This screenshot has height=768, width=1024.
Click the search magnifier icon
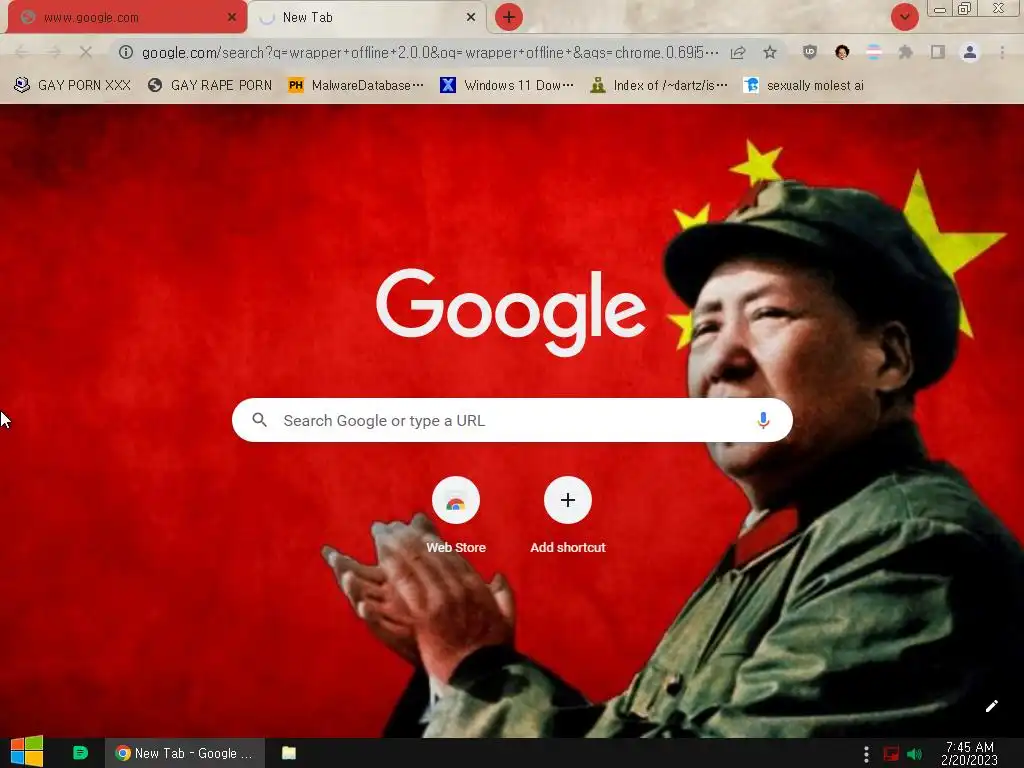[259, 420]
